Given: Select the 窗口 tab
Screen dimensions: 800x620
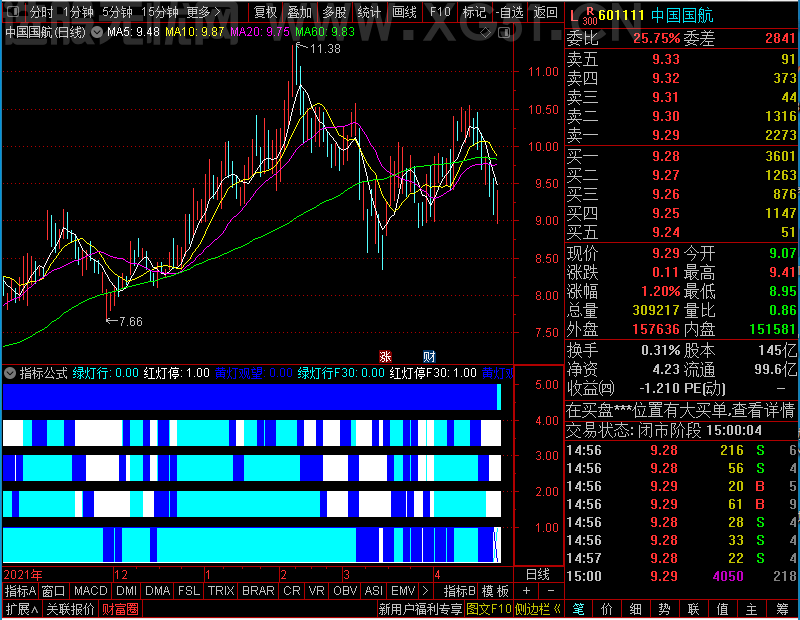Looking at the screenshot, I should click(x=54, y=591).
